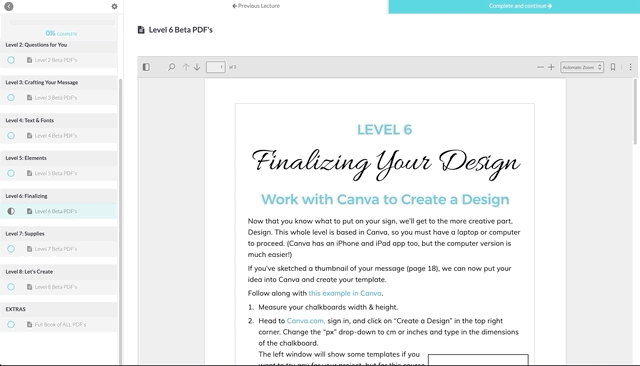Click the file icon of Level 3 Beta PDF's
Image resolution: width=640 pixels, height=366 pixels.
pos(29,98)
